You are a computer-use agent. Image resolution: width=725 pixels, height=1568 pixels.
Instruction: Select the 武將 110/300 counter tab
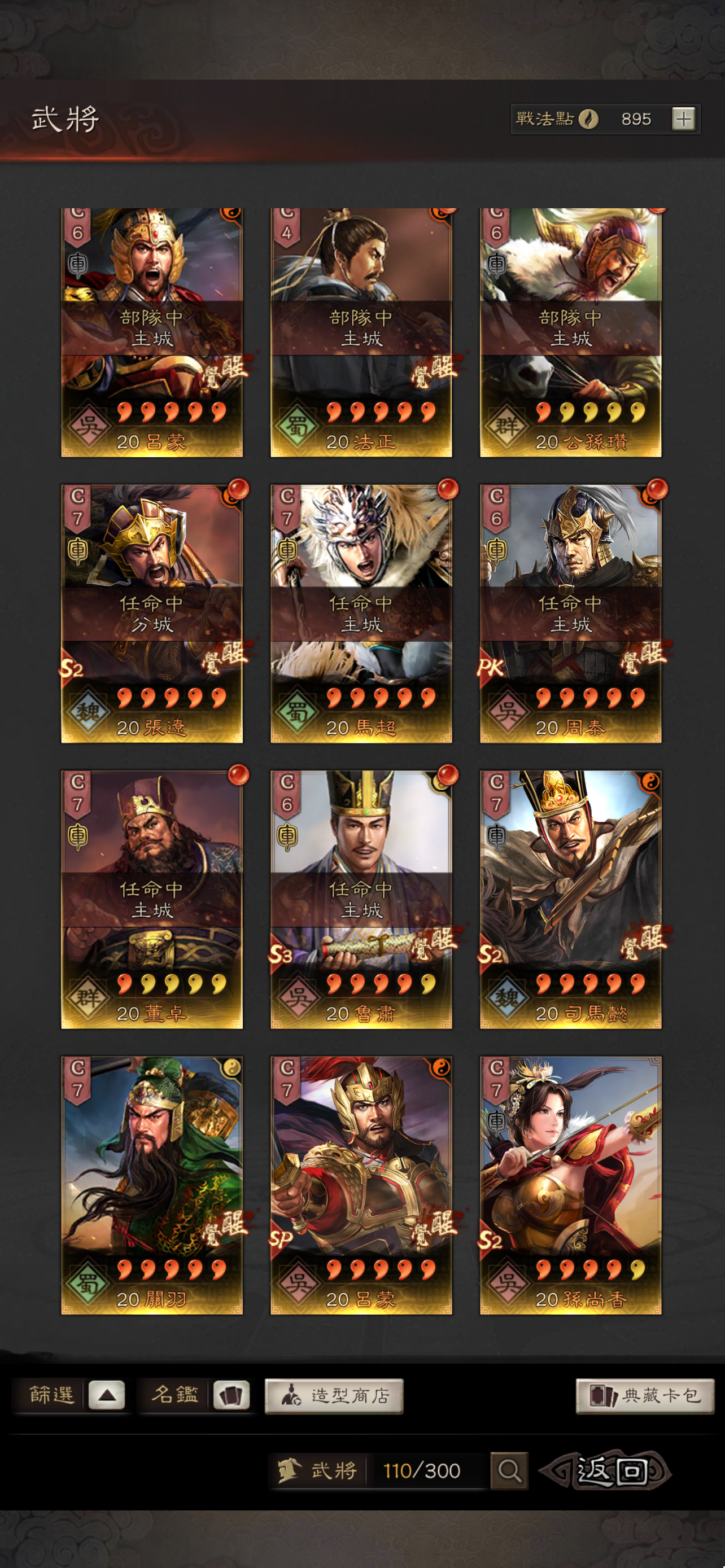point(378,1470)
